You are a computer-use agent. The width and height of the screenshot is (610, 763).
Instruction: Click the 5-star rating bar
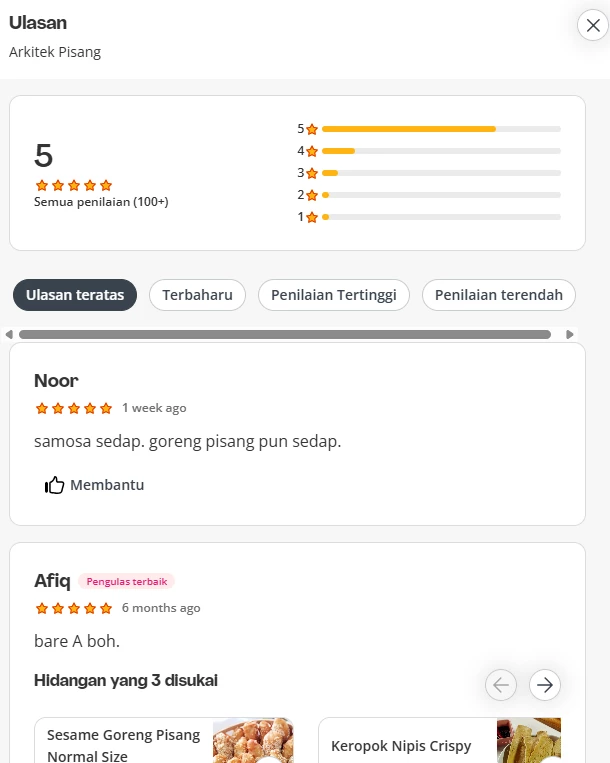point(441,129)
